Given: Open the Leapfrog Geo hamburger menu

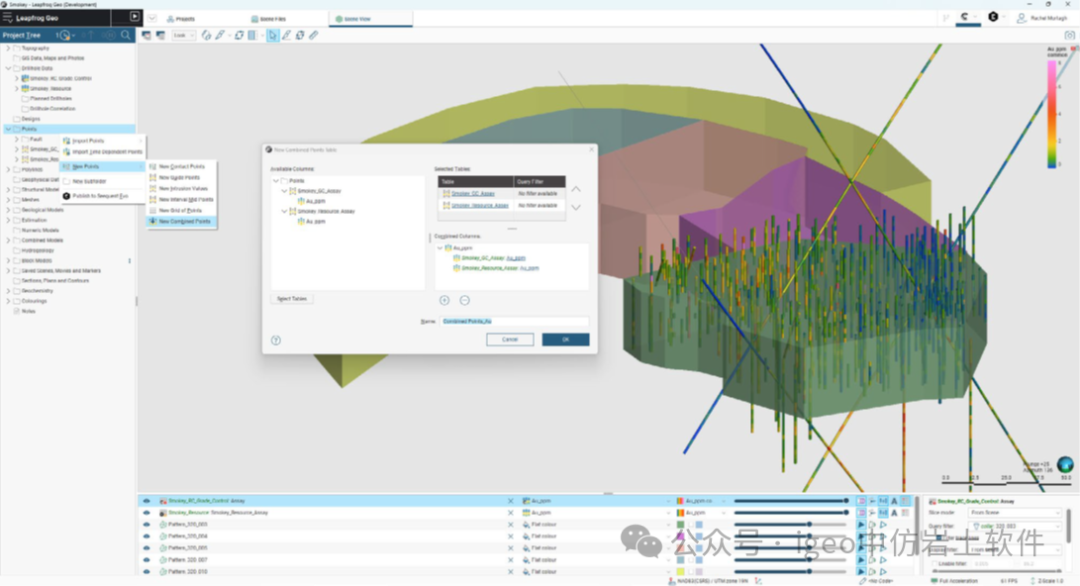Looking at the screenshot, I should coord(8,17).
